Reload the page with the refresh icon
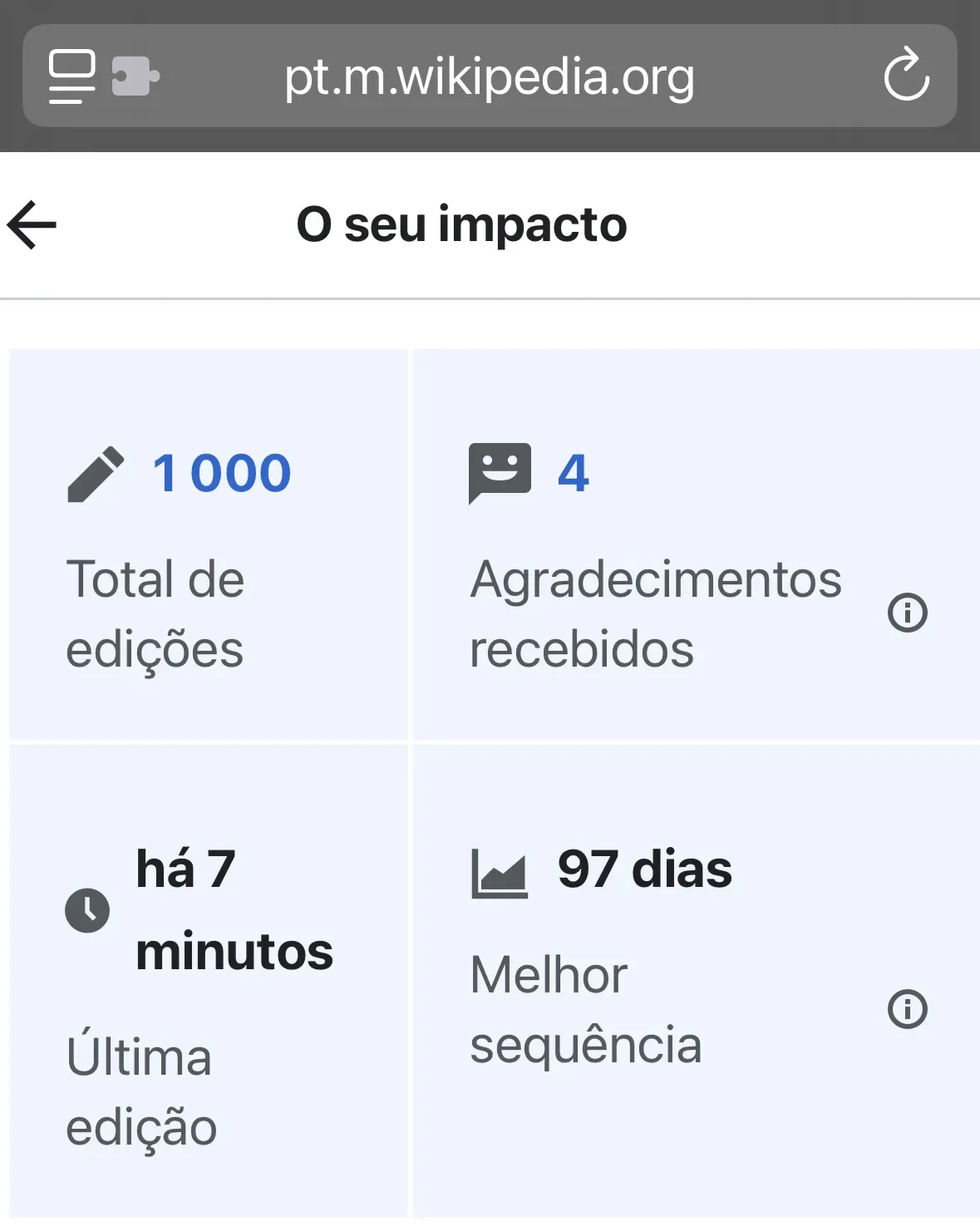The height and width of the screenshot is (1231, 980). [x=906, y=75]
